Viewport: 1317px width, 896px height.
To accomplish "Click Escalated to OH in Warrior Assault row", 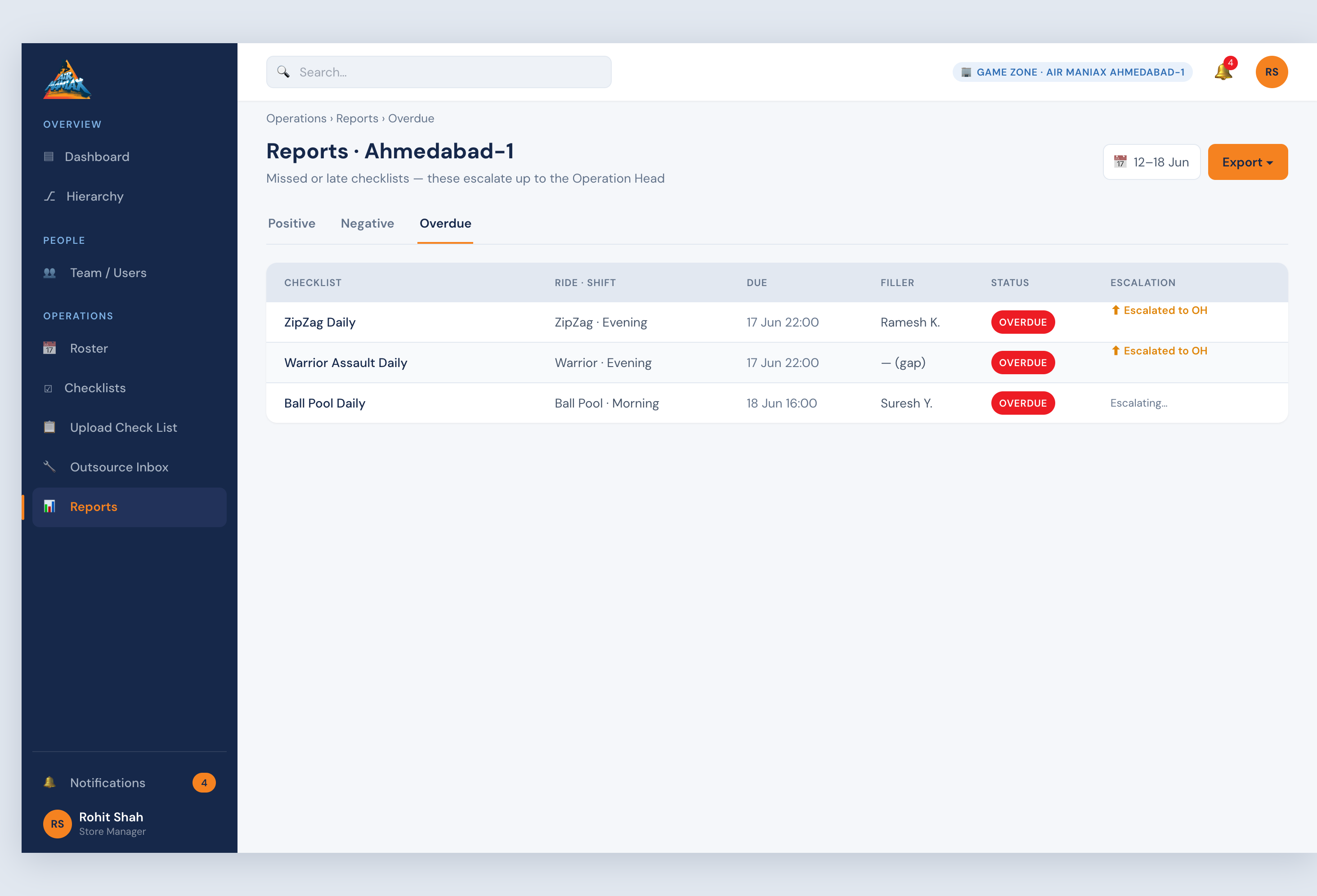I will click(1159, 350).
